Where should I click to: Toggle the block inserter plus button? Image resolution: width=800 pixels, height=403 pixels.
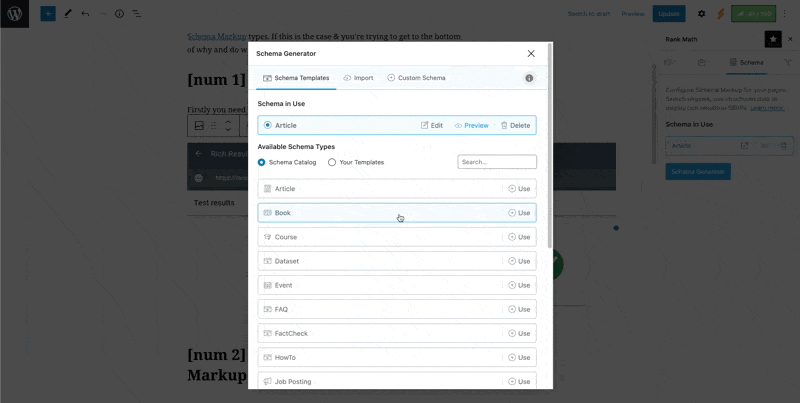pos(48,14)
